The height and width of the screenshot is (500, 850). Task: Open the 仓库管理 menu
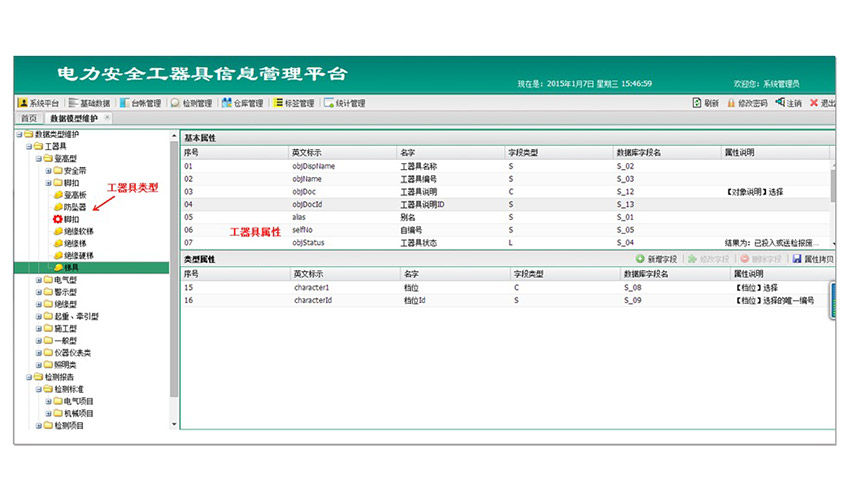(242, 103)
